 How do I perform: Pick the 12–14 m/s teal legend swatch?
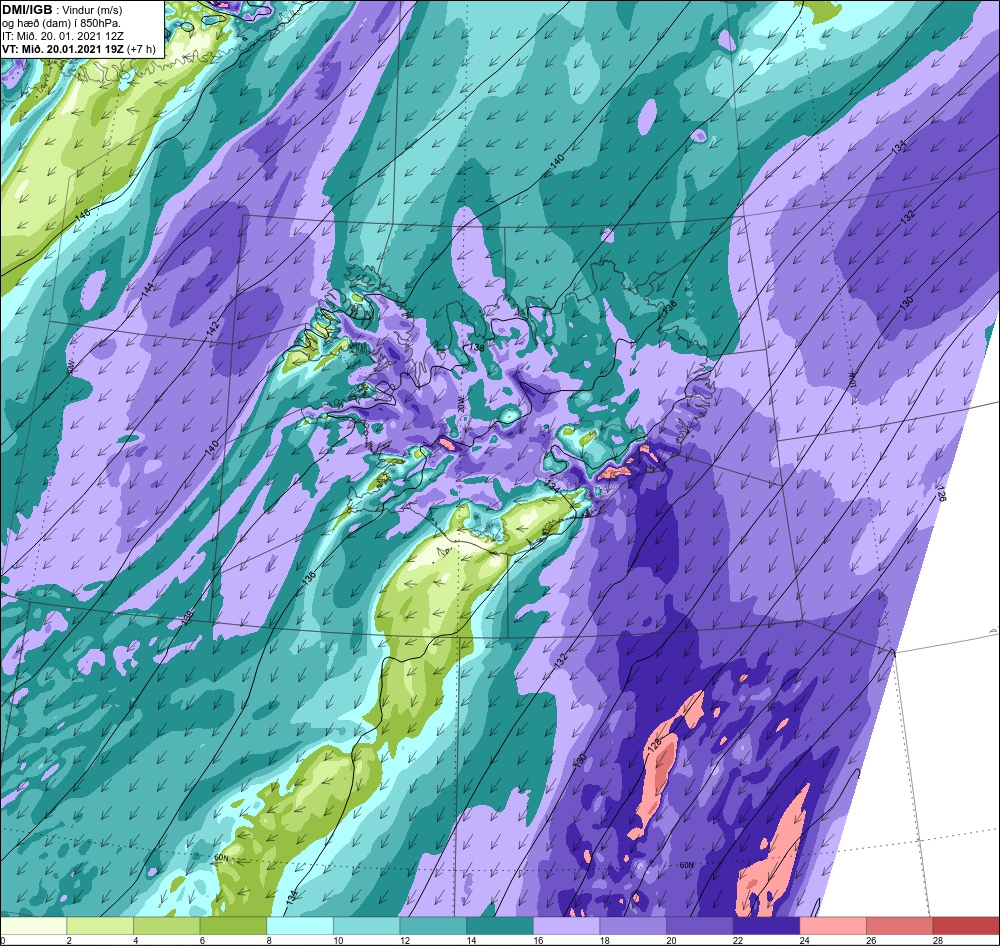(433, 926)
